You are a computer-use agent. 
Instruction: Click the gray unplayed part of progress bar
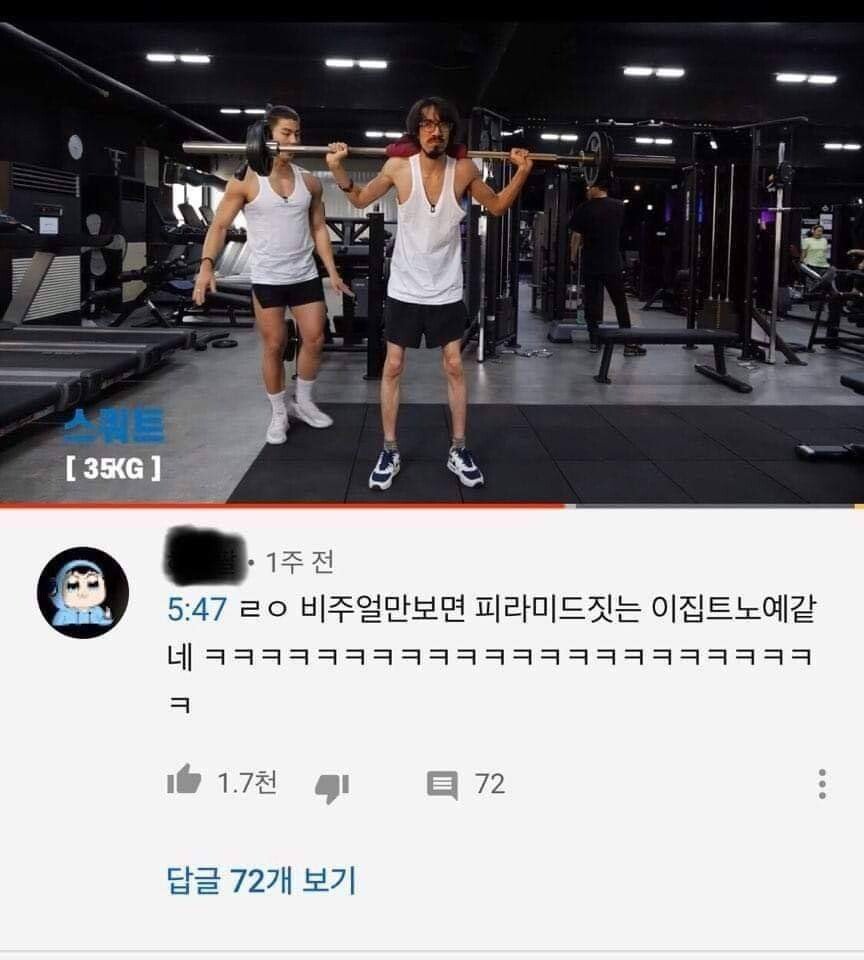714,506
